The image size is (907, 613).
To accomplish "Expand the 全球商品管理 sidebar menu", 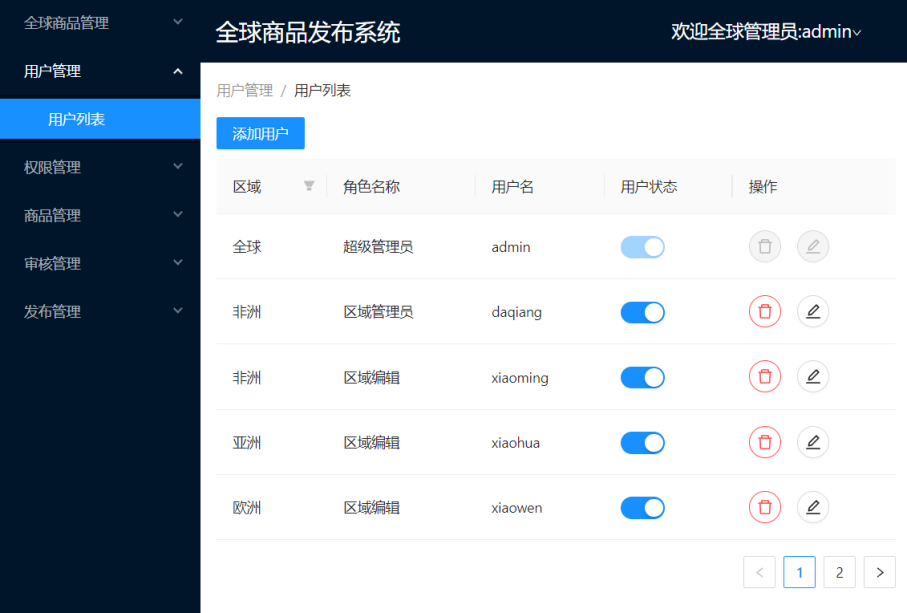I will coord(100,23).
